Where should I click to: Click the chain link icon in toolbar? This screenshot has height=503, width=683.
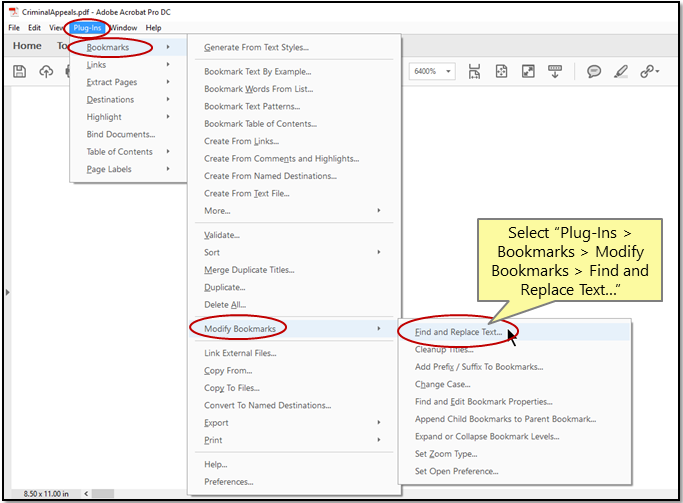(649, 71)
